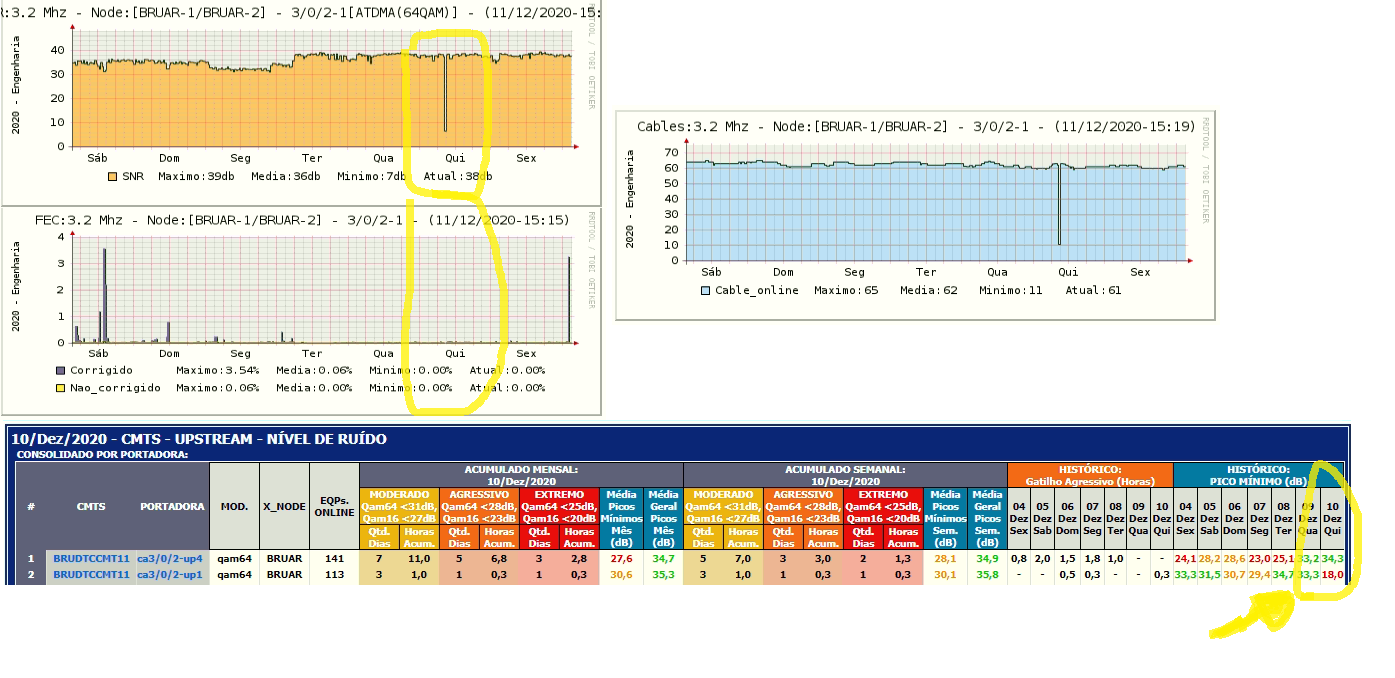Click the EQPs online value '141'
The image size is (1395, 678).
334,559
